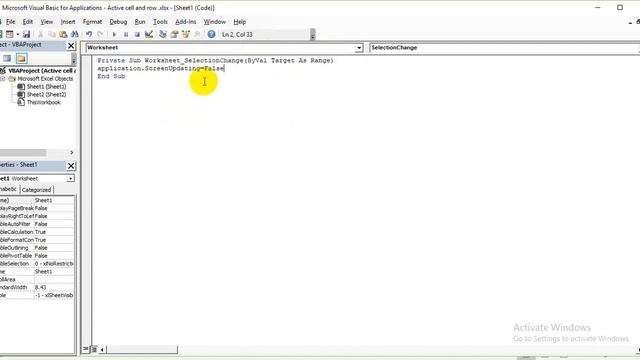
Task: Select the VBAProject root node
Action: coord(42,71)
